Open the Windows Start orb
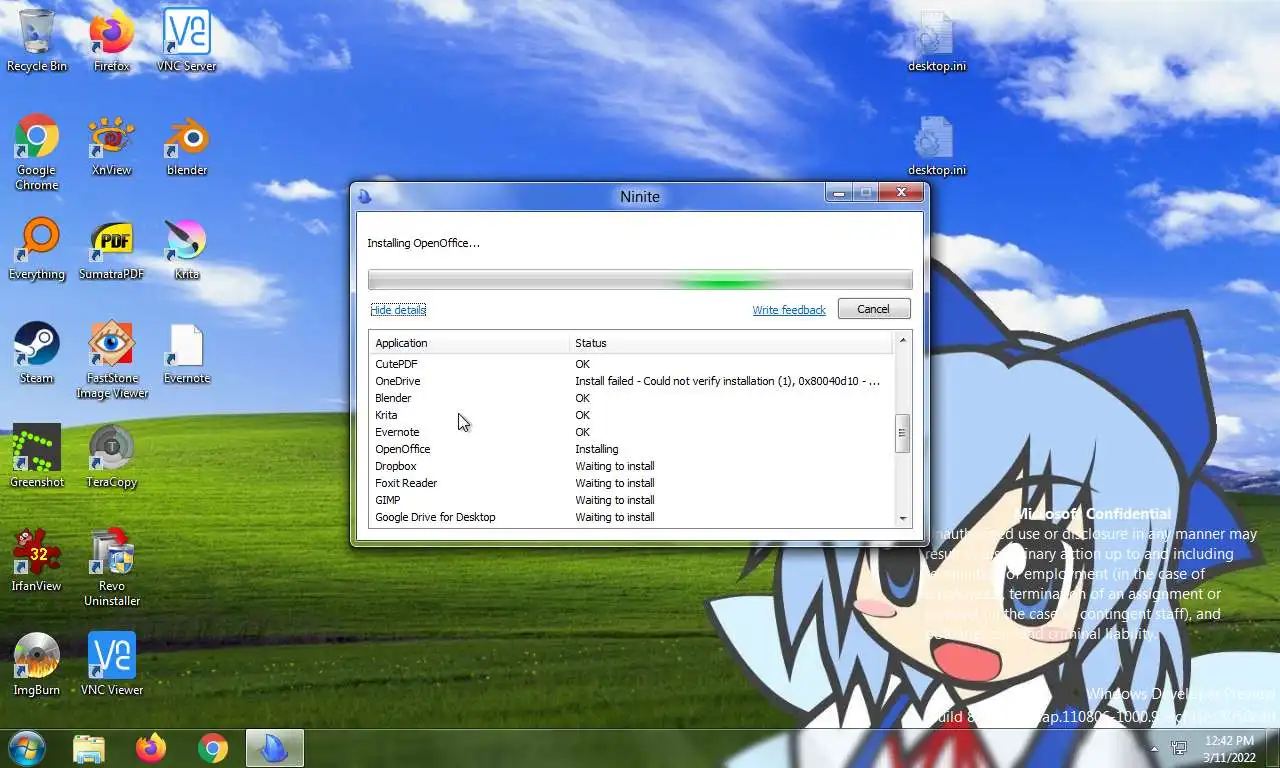 pos(27,748)
